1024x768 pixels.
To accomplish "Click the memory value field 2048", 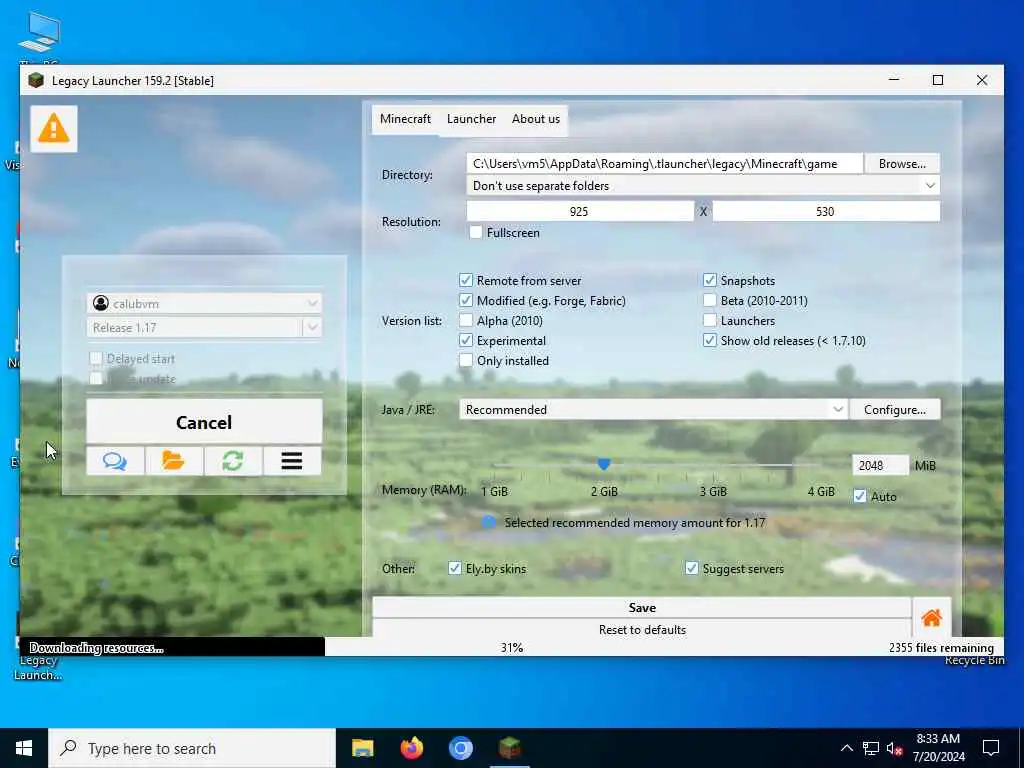I will pyautogui.click(x=880, y=465).
